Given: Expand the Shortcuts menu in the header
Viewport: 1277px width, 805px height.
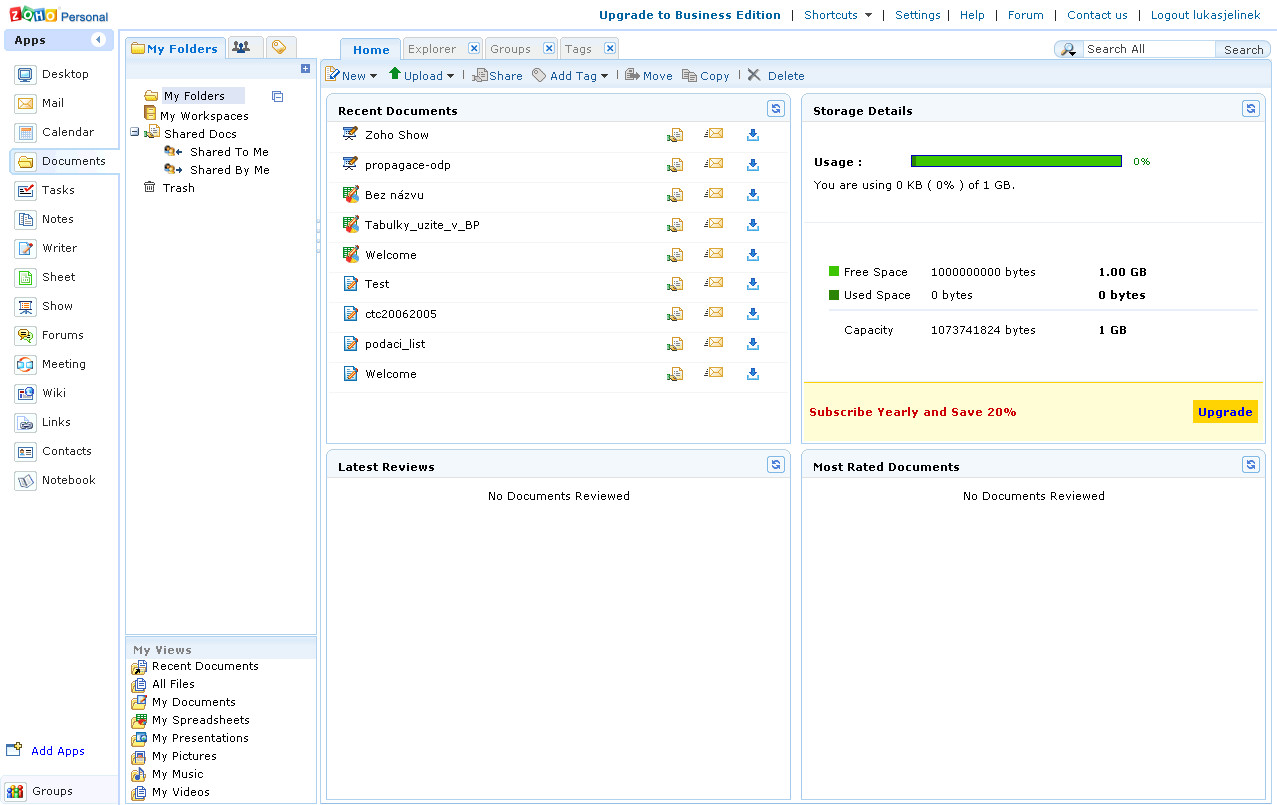Looking at the screenshot, I should coord(838,15).
